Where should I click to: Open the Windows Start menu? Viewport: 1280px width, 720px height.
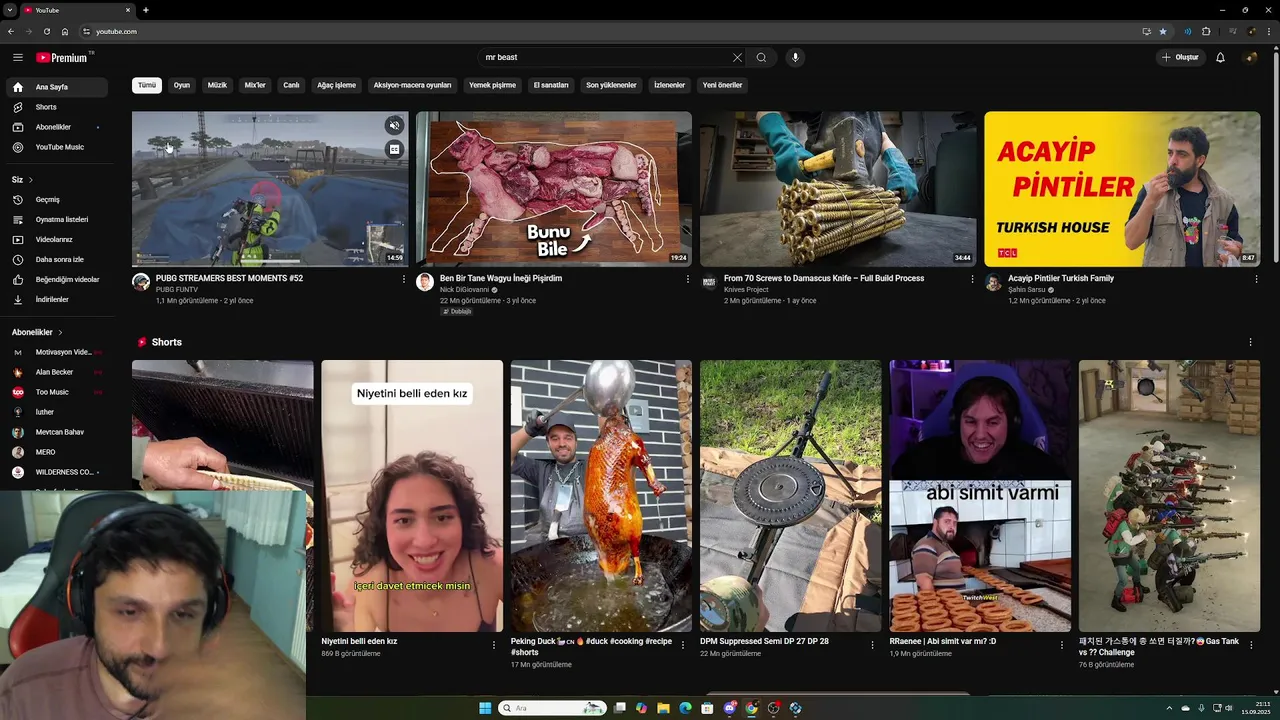pos(485,708)
